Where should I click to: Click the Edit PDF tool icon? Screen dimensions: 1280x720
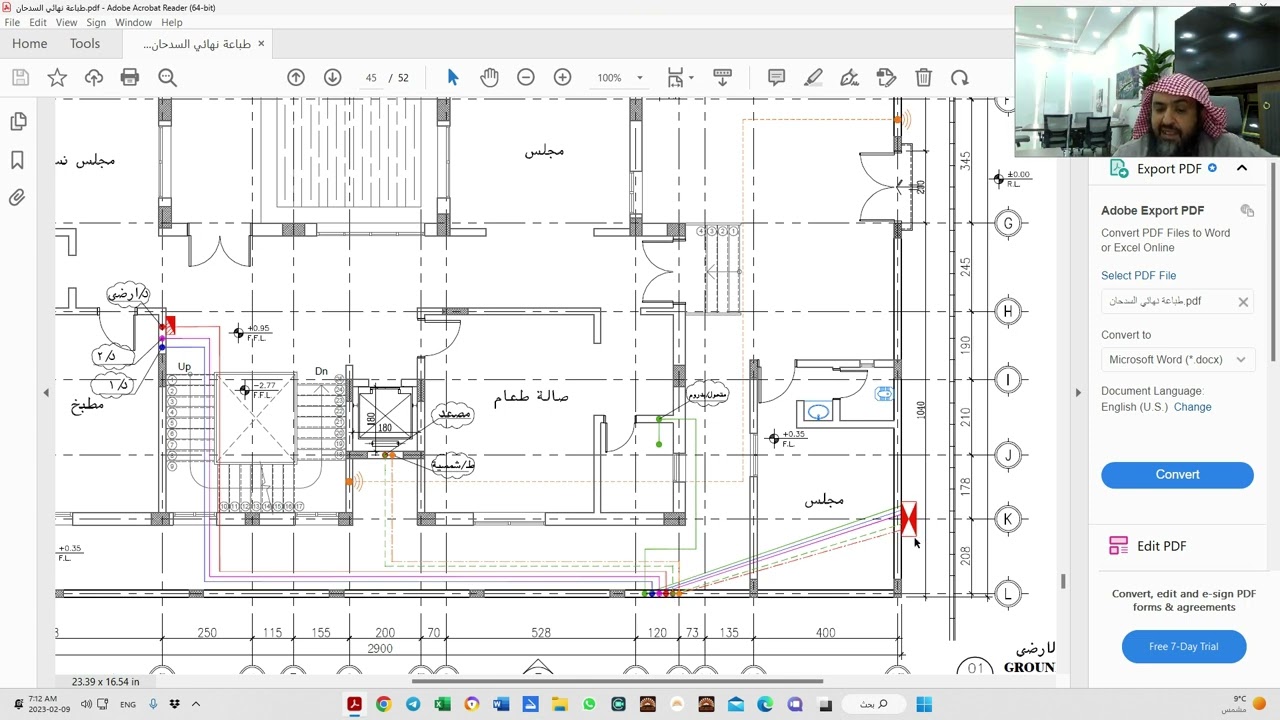(1118, 546)
